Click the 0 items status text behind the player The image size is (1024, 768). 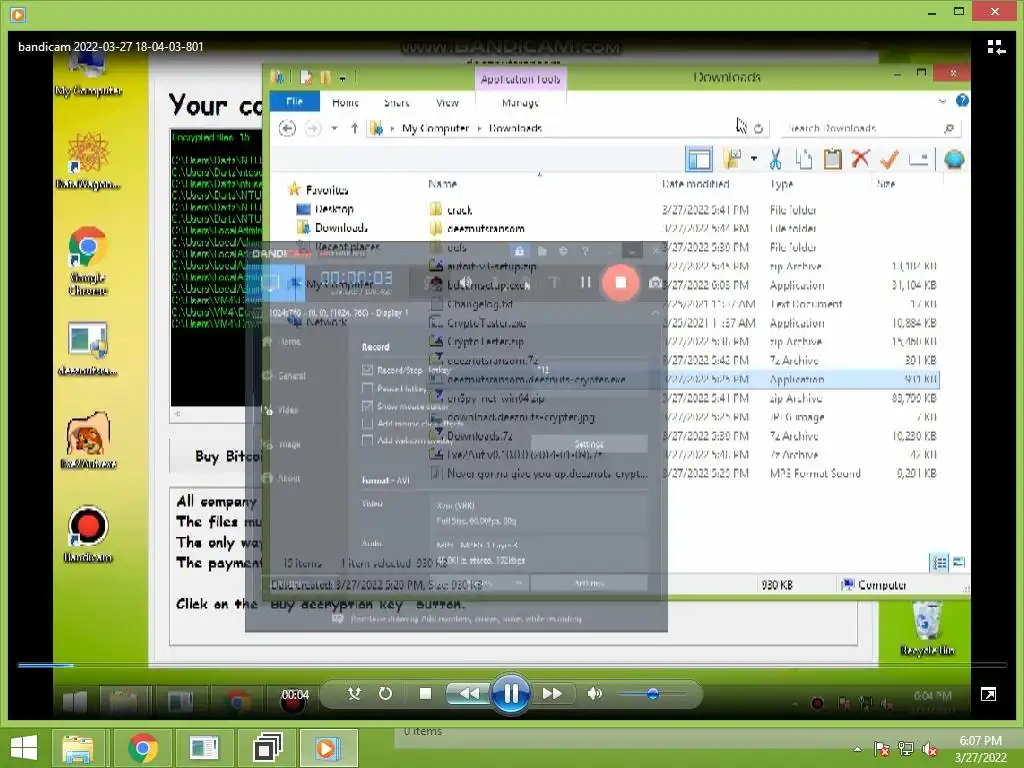tap(423, 731)
